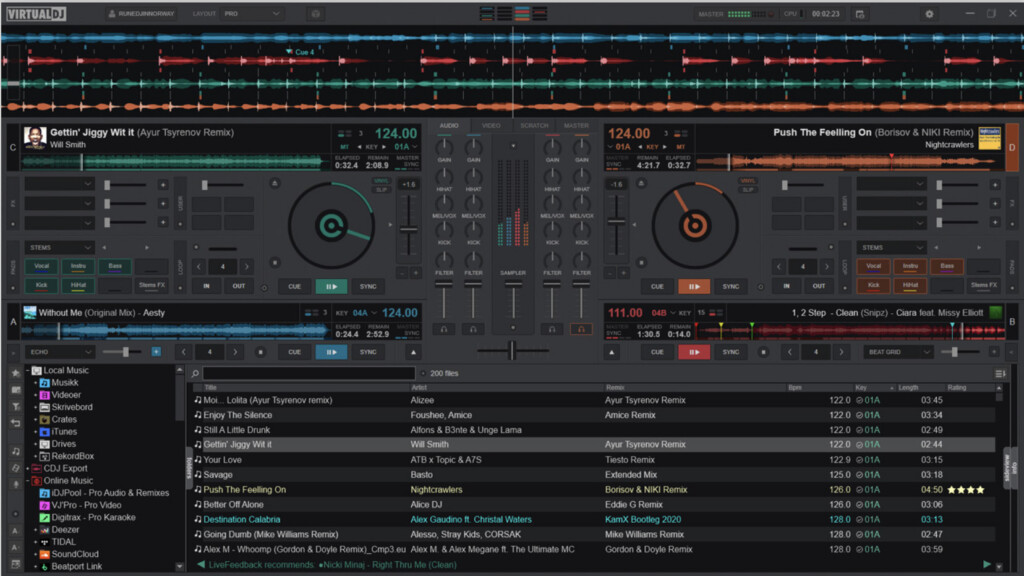Play/pause deck B with red button
Screen dimensions: 1024x576
coord(694,352)
